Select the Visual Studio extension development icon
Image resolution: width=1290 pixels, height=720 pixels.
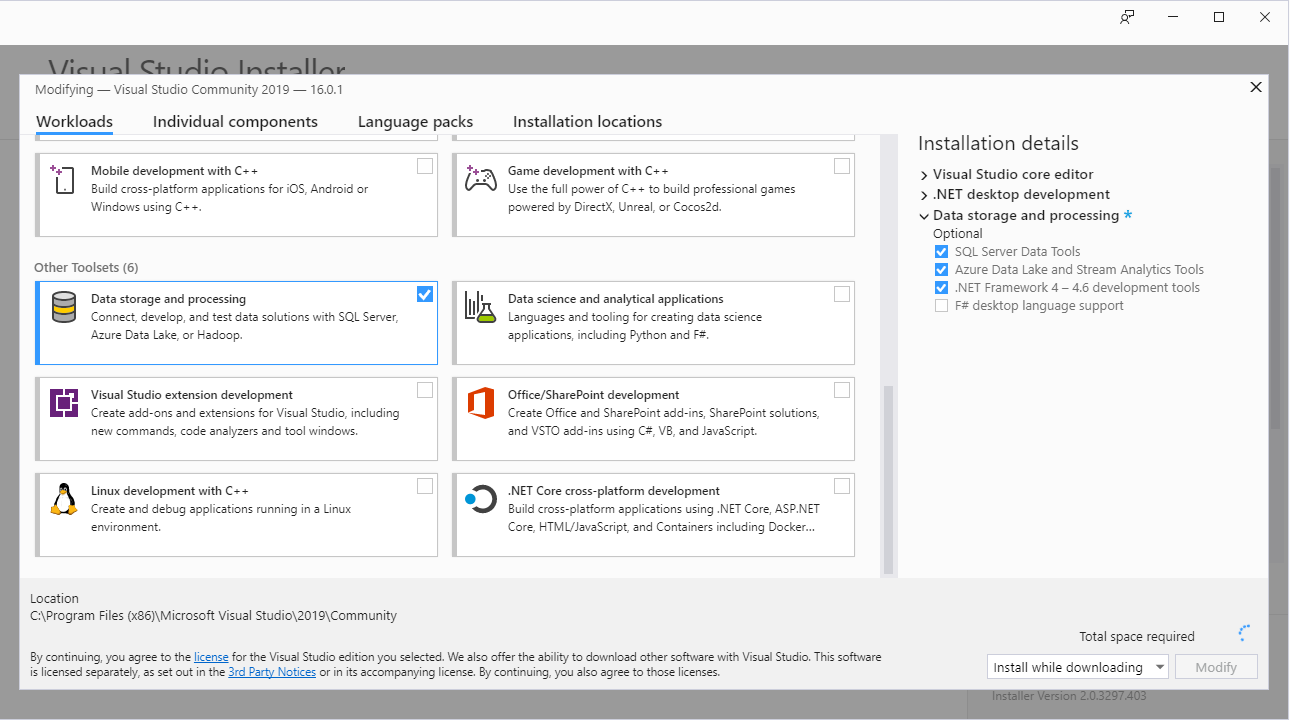pyautogui.click(x=63, y=402)
